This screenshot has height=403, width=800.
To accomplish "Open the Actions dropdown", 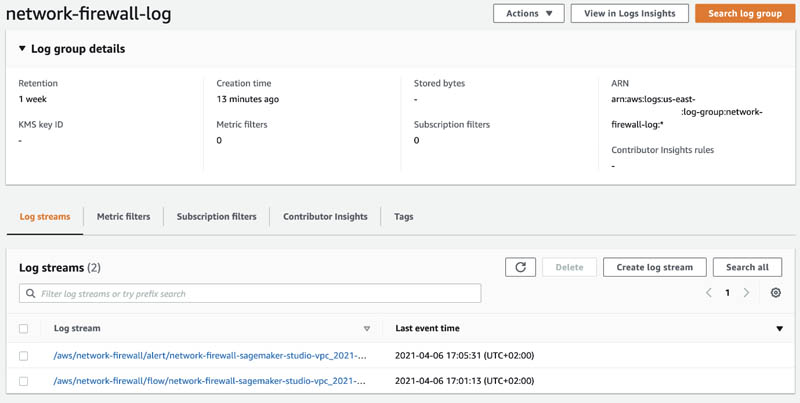I will click(x=529, y=14).
